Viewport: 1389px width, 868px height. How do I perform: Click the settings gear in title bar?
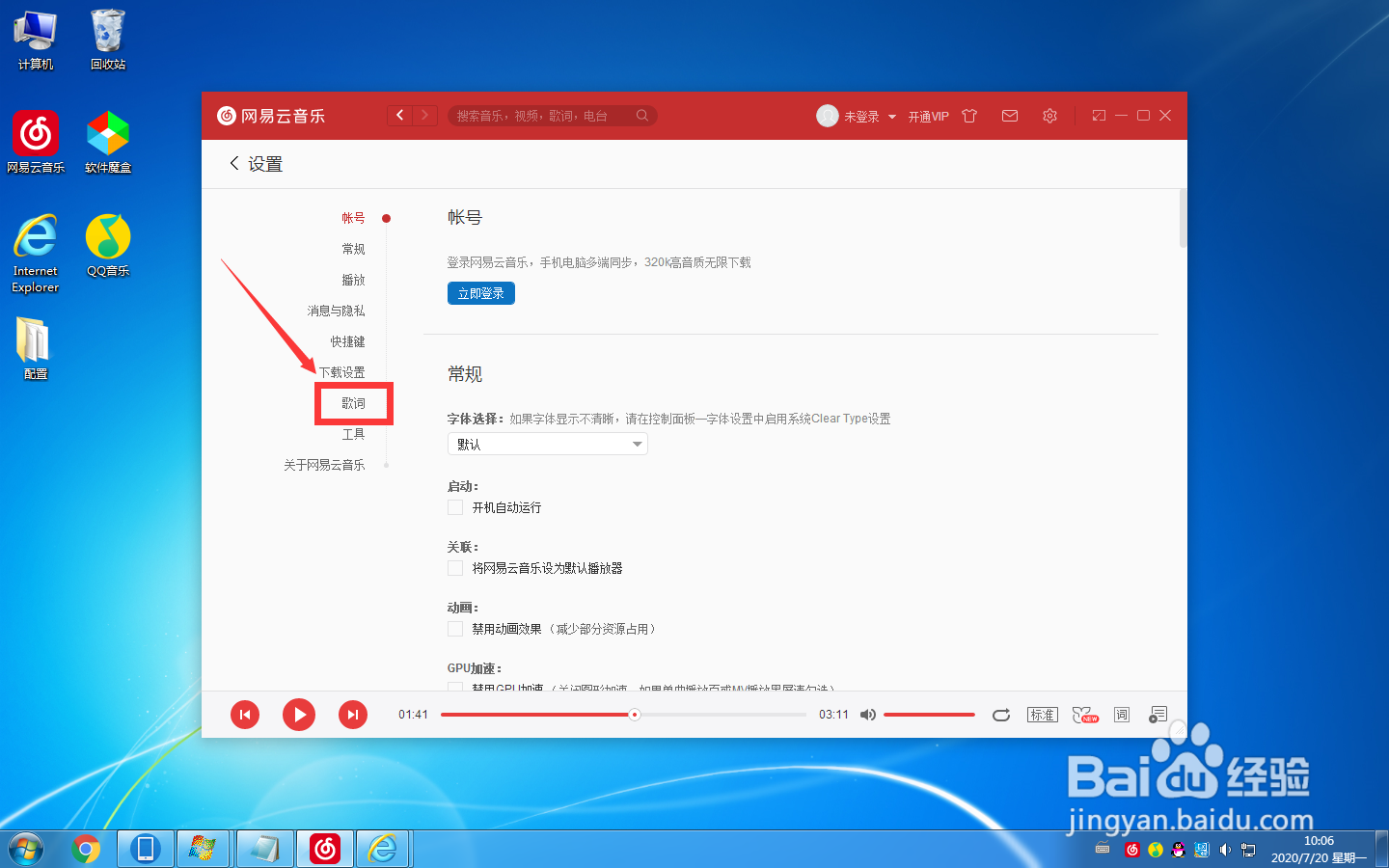pos(1049,116)
